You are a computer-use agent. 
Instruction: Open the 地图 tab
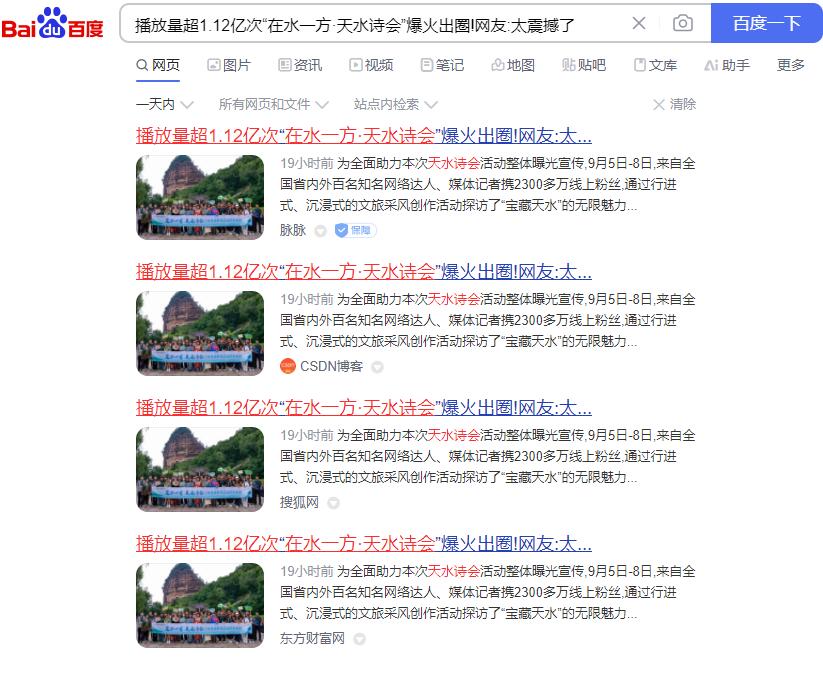(x=513, y=65)
